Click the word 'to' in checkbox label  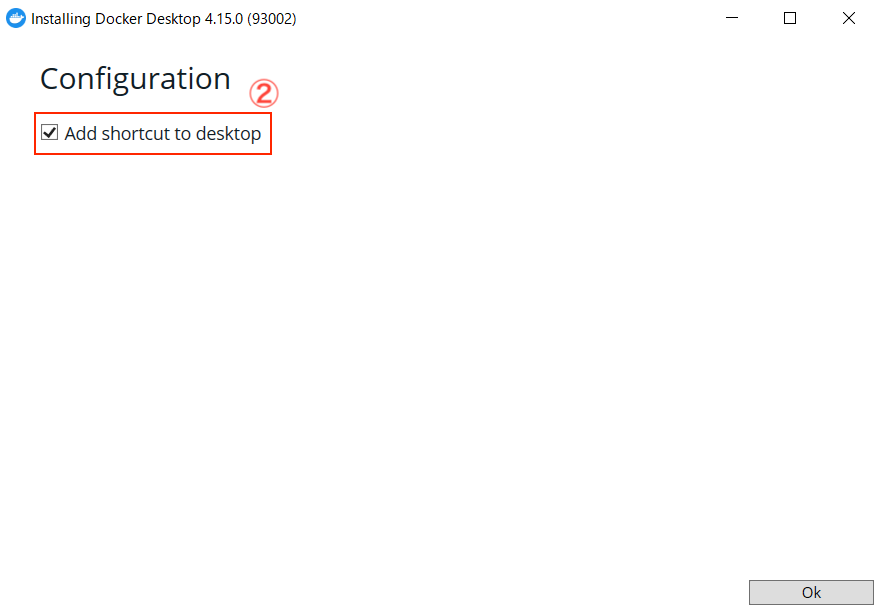[x=183, y=134]
